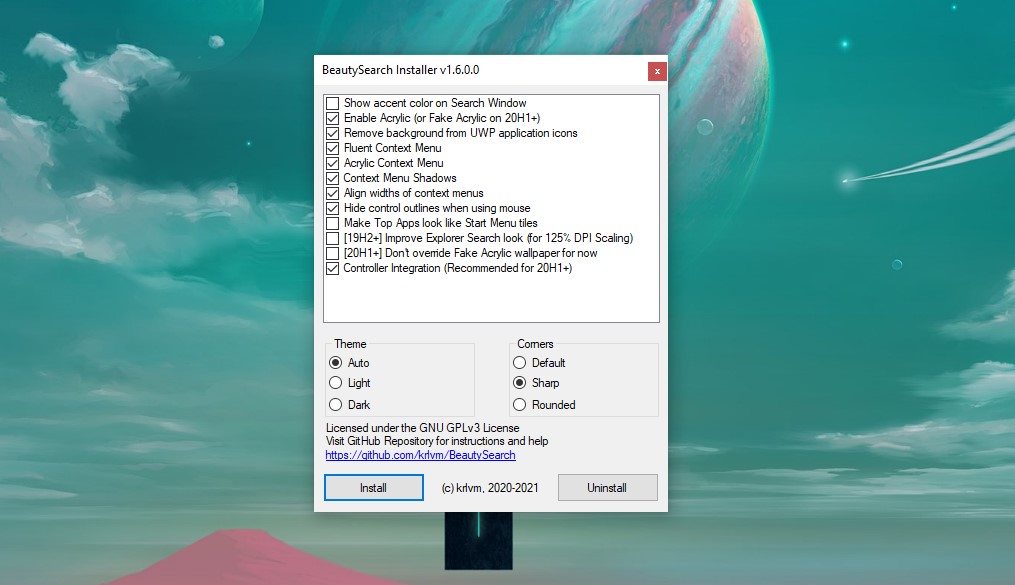Uncheck Controller Integration option
The image size is (1015, 585).
click(333, 268)
